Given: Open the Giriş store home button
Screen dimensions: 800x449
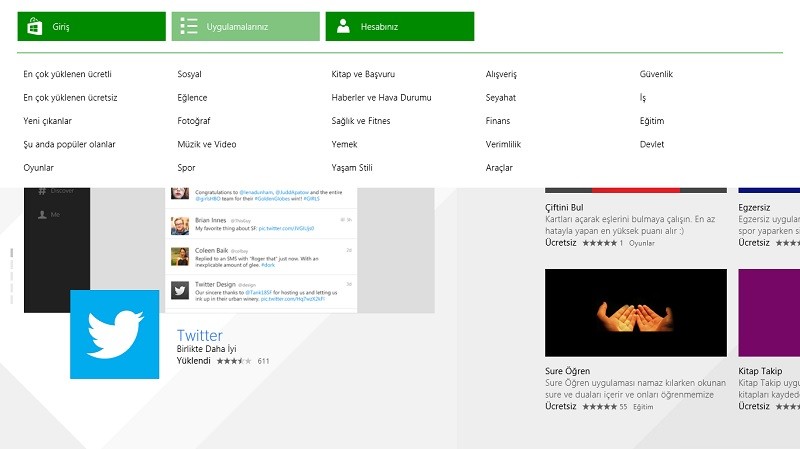Looking at the screenshot, I should pyautogui.click(x=92, y=27).
